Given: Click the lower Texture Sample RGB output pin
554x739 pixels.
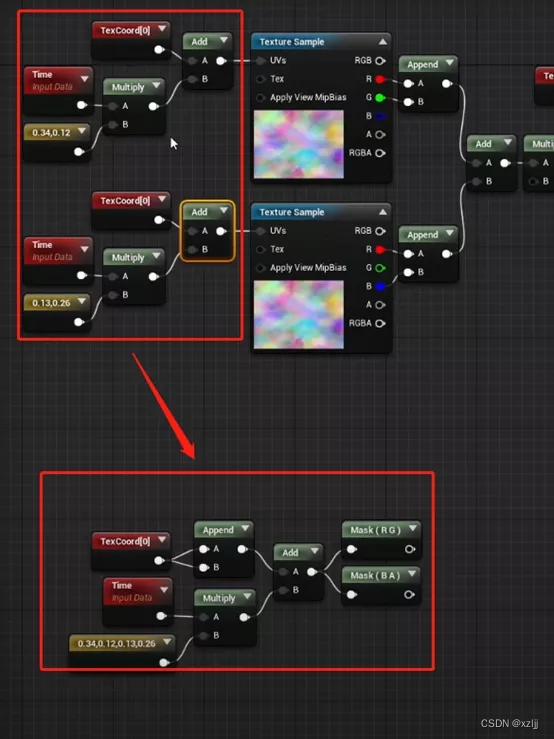Looking at the screenshot, I should [x=380, y=231].
